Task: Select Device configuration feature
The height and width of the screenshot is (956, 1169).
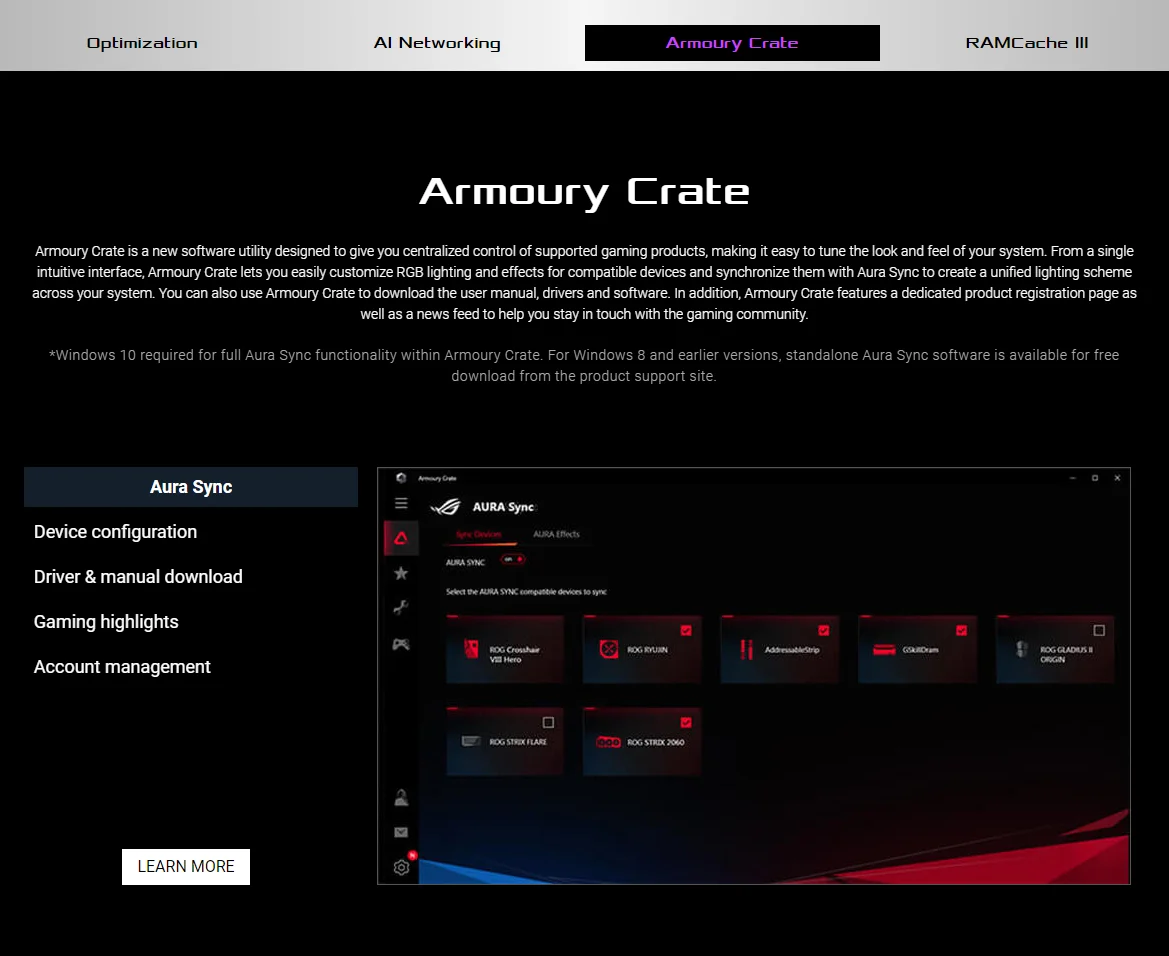Action: point(116,532)
